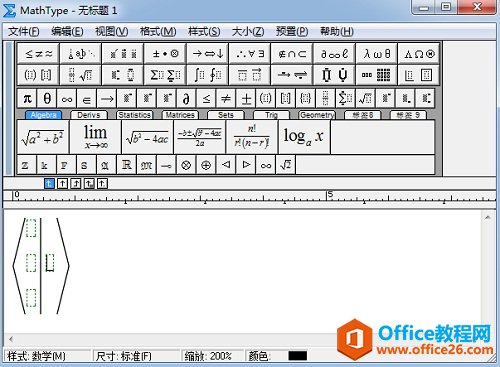Insert log base a of x expression
This screenshot has height=367, width=500.
click(304, 137)
